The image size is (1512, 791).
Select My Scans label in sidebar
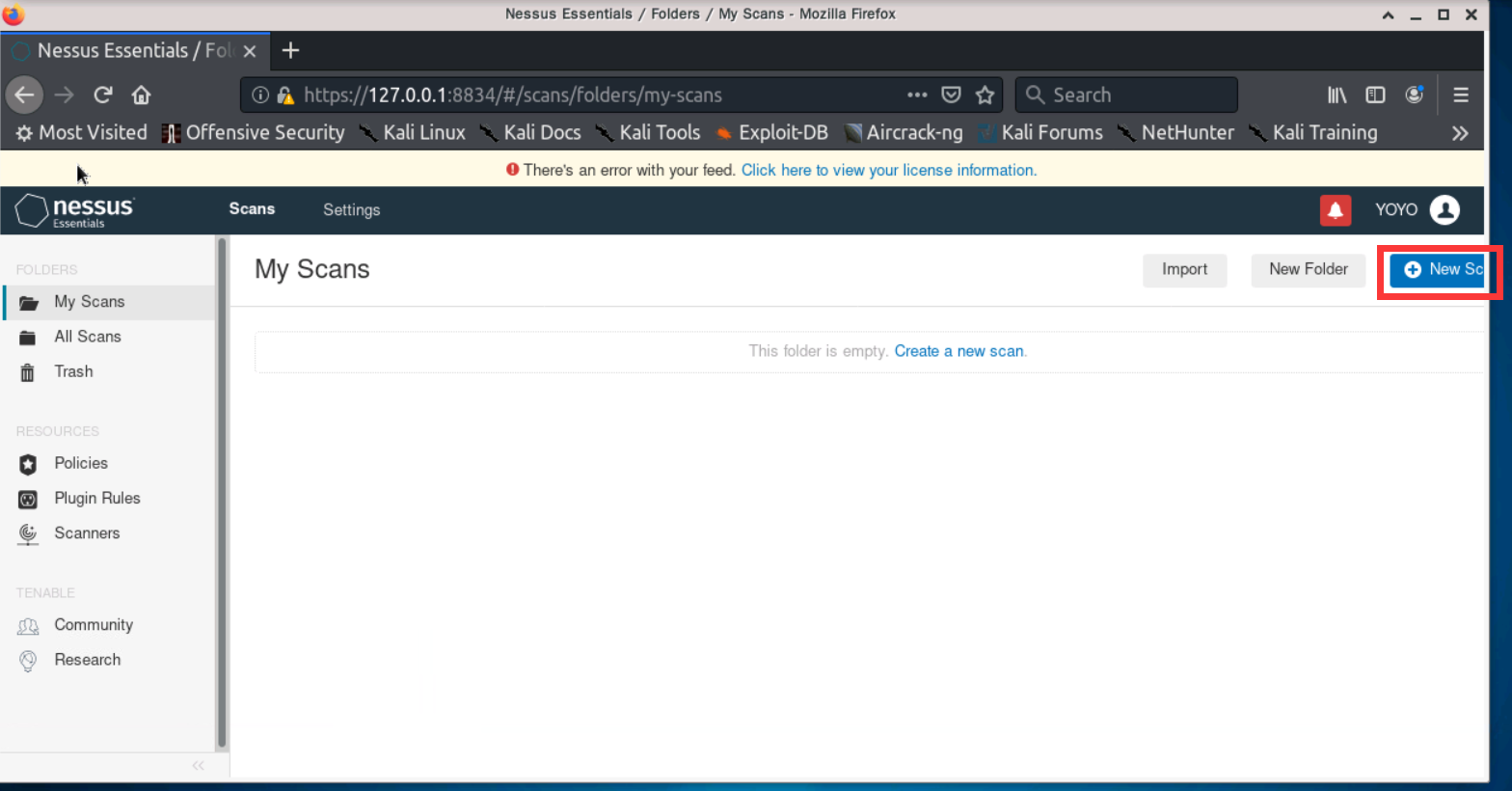[90, 302]
